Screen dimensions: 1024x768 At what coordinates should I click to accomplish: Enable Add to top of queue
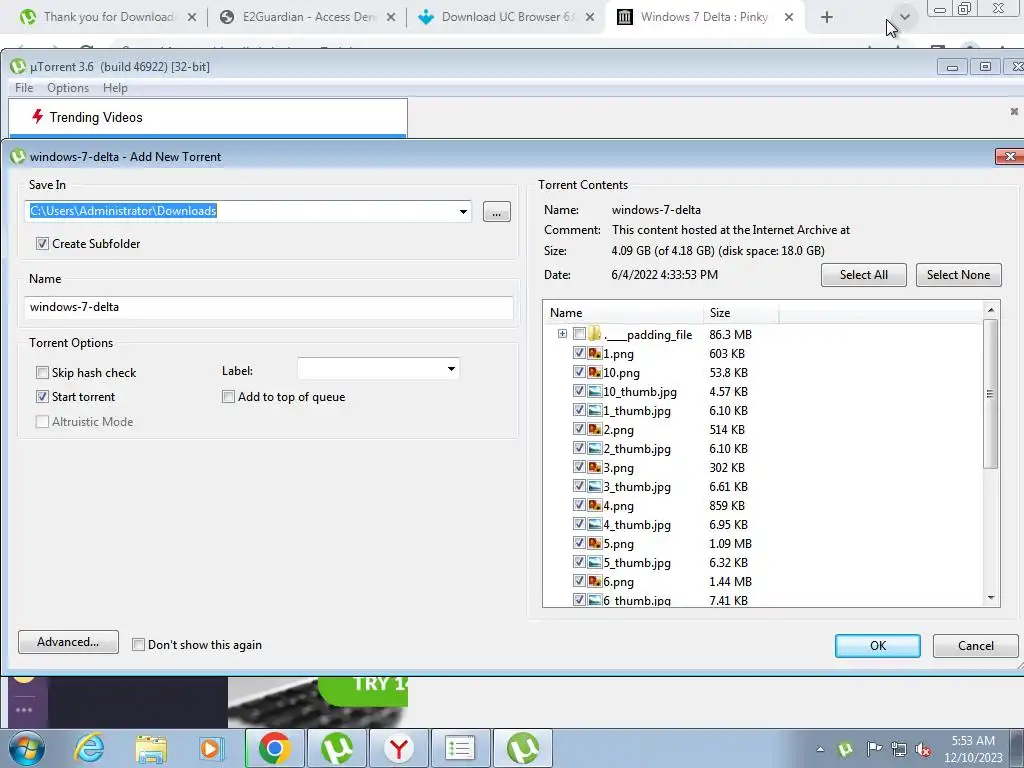pyautogui.click(x=229, y=396)
